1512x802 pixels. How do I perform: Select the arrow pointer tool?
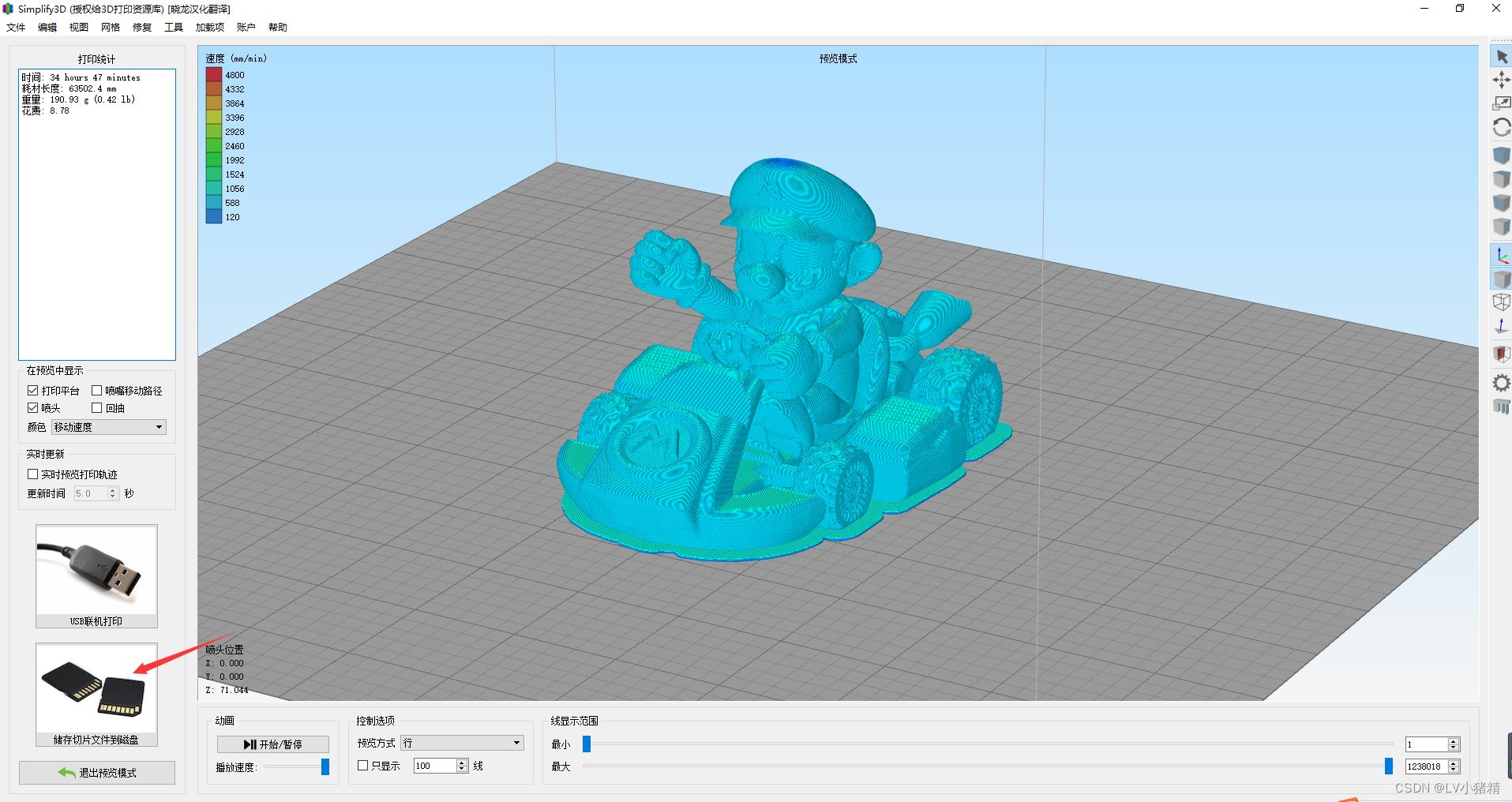(1501, 57)
